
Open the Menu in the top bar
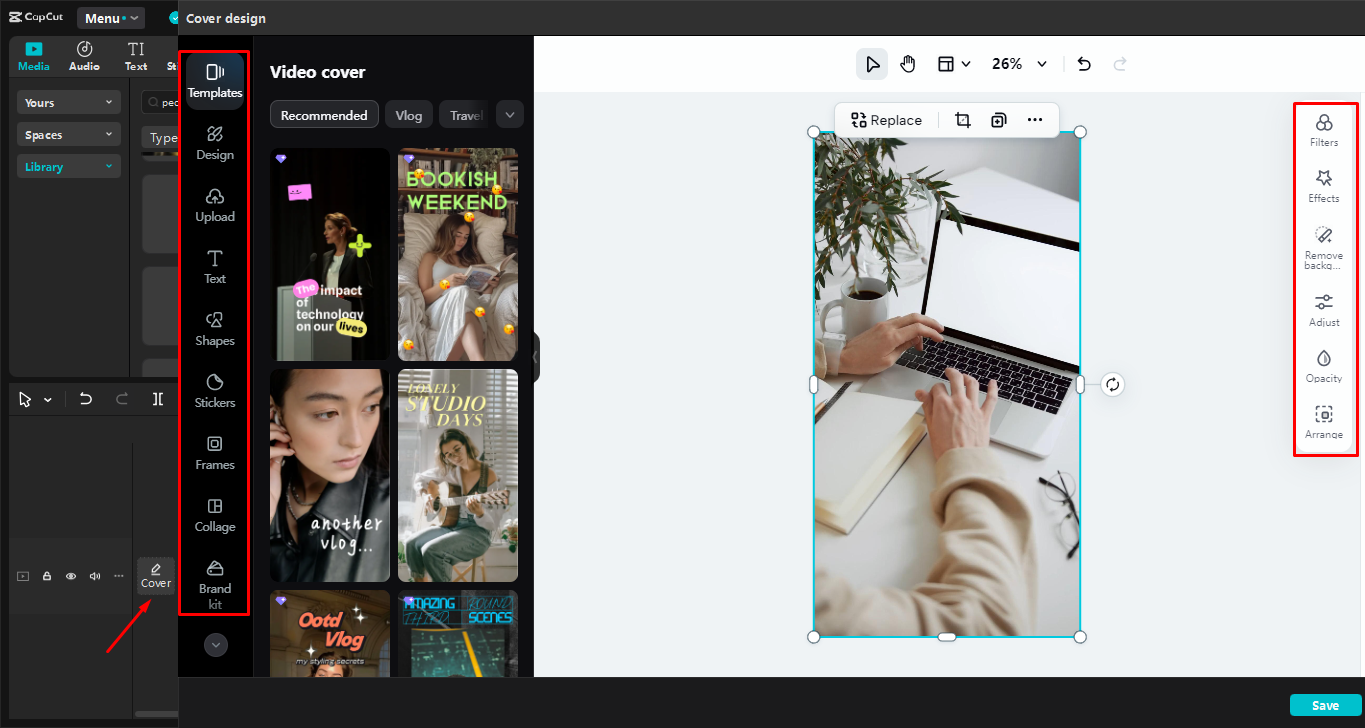pyautogui.click(x=110, y=17)
